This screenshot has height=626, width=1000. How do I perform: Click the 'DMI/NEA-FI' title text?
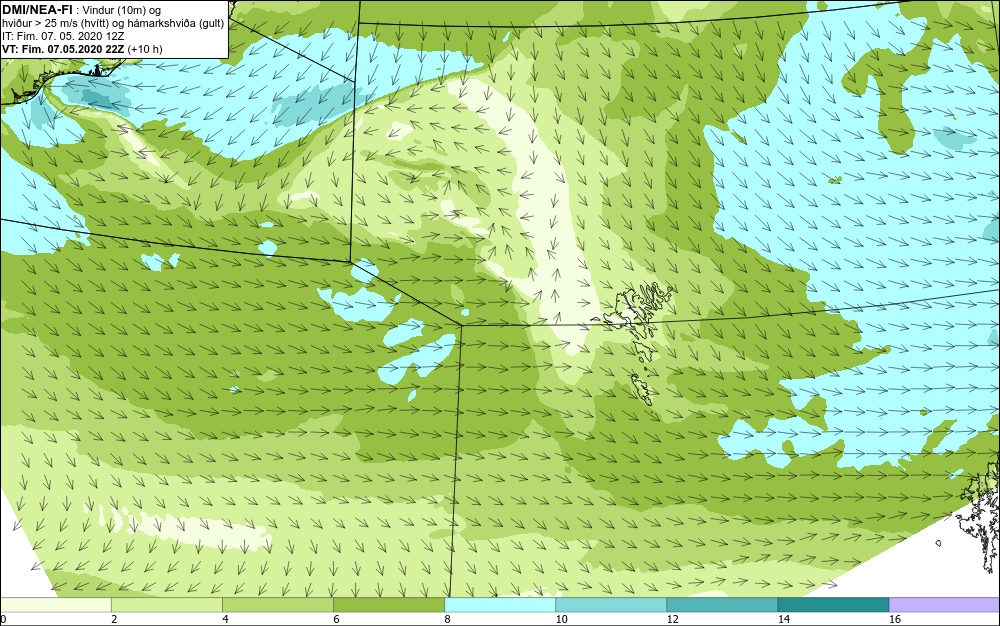pos(37,9)
